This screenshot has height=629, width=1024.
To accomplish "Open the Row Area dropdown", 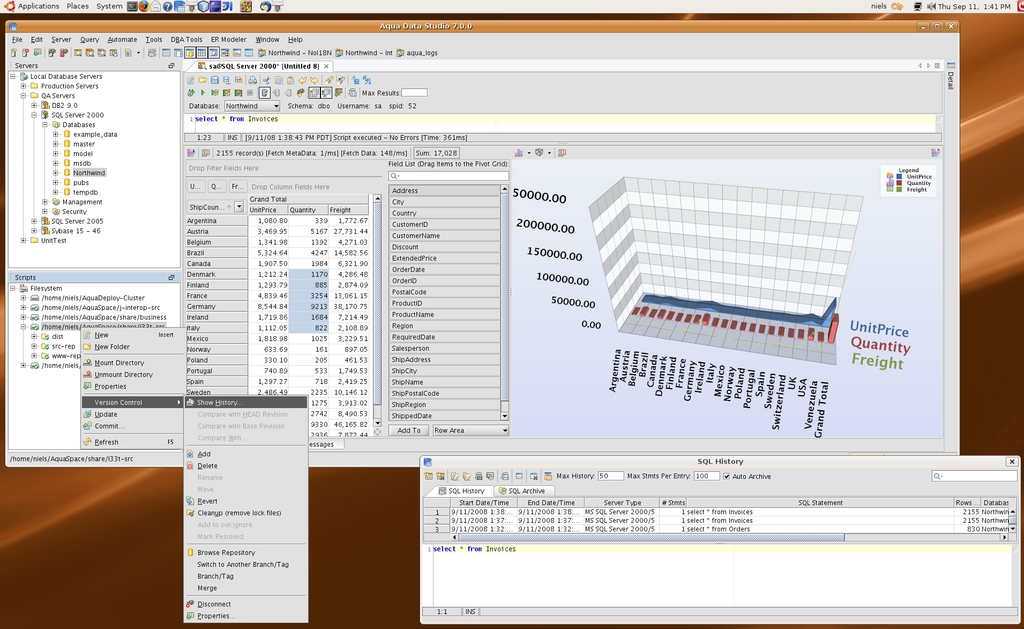I will click(470, 430).
